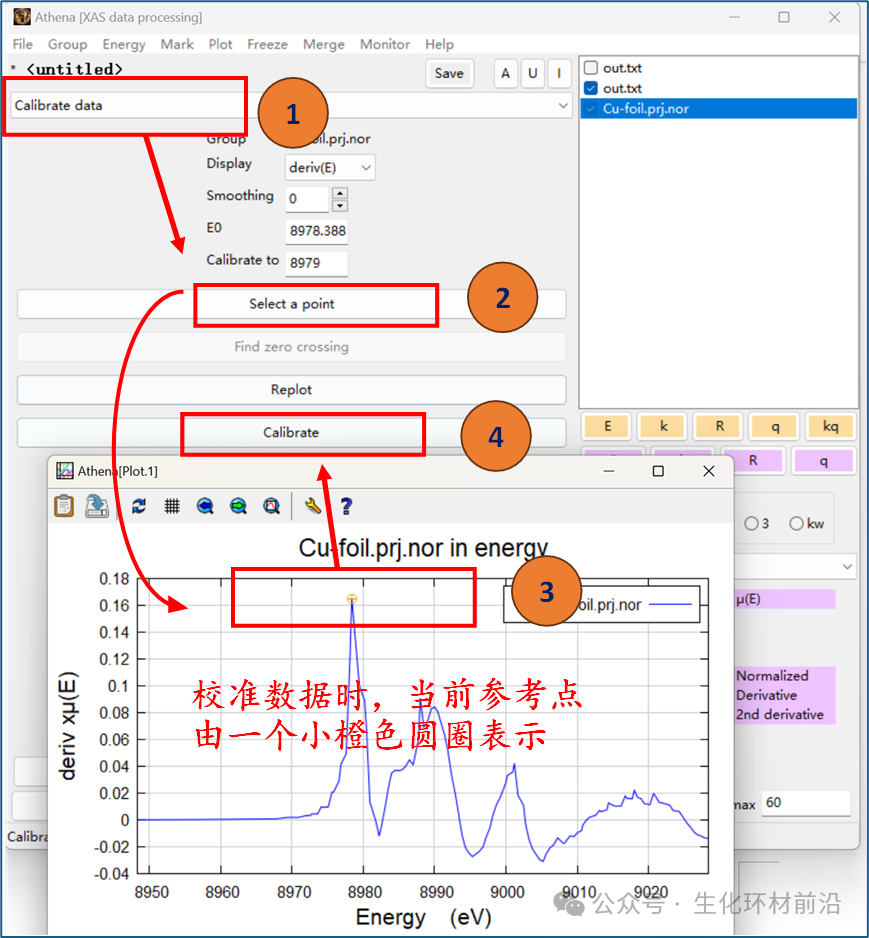Click the max field showing 60
869x938 pixels.
tap(806, 803)
